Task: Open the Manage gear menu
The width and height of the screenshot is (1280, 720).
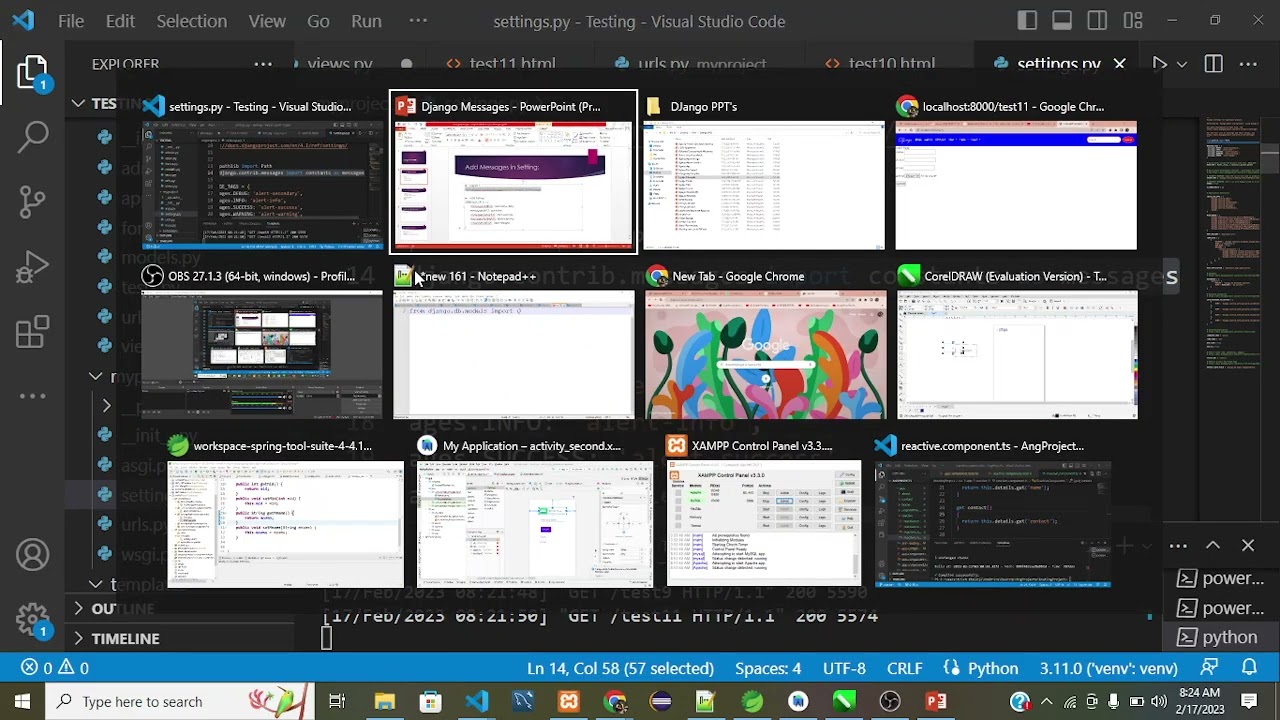Action: tap(33, 619)
